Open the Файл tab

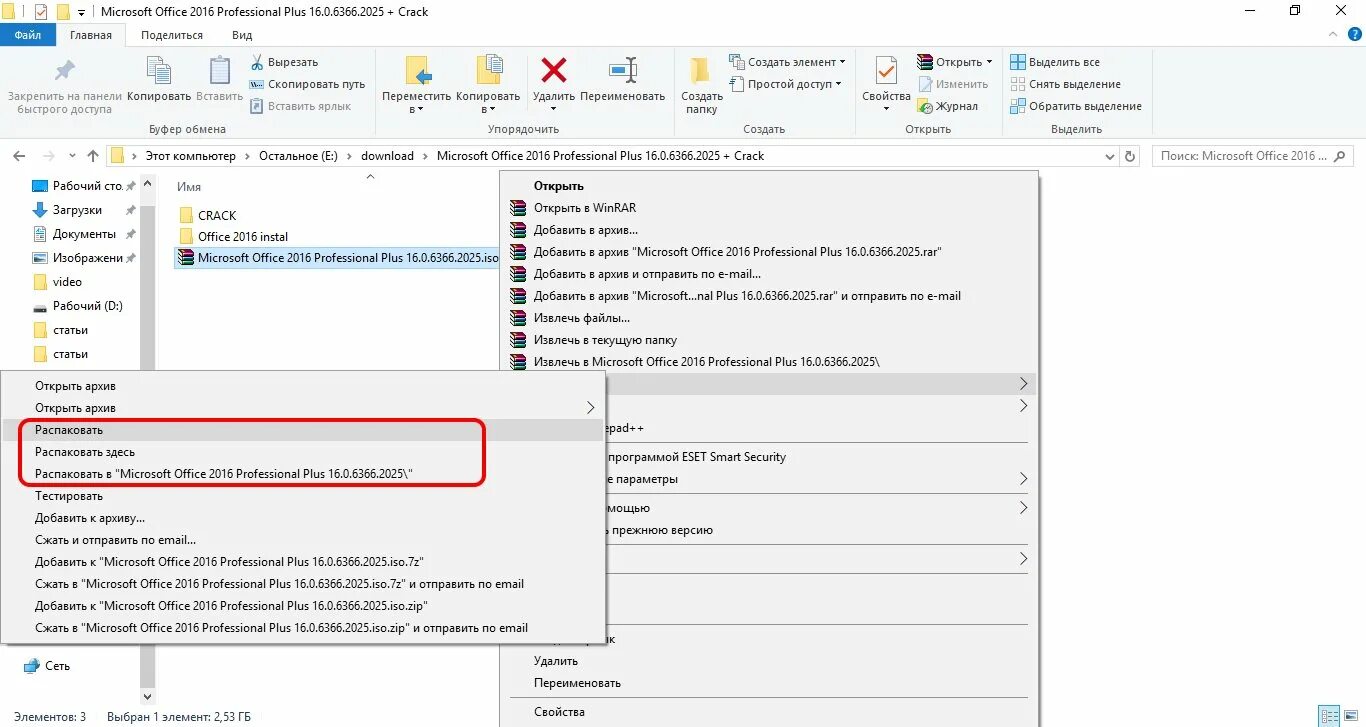point(28,35)
